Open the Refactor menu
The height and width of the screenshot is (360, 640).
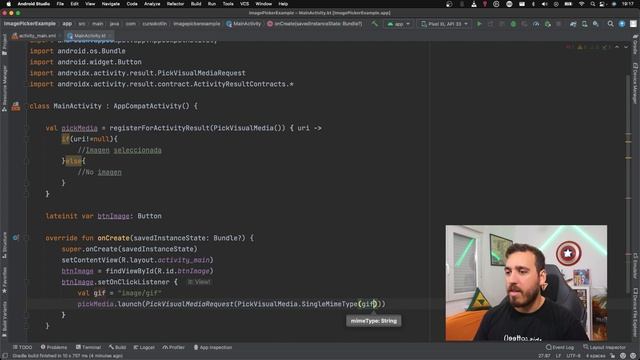(176, 4)
